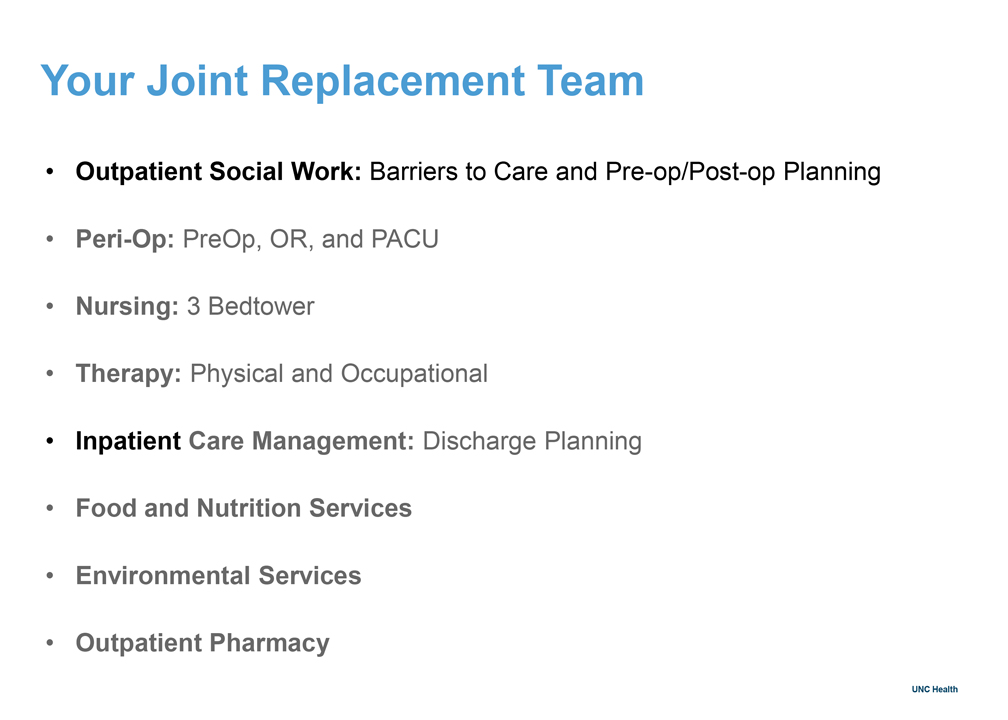This screenshot has width=1008, height=720.
Task: Select 'Food and Nutrition Services' line
Action: pyautogui.click(x=244, y=508)
